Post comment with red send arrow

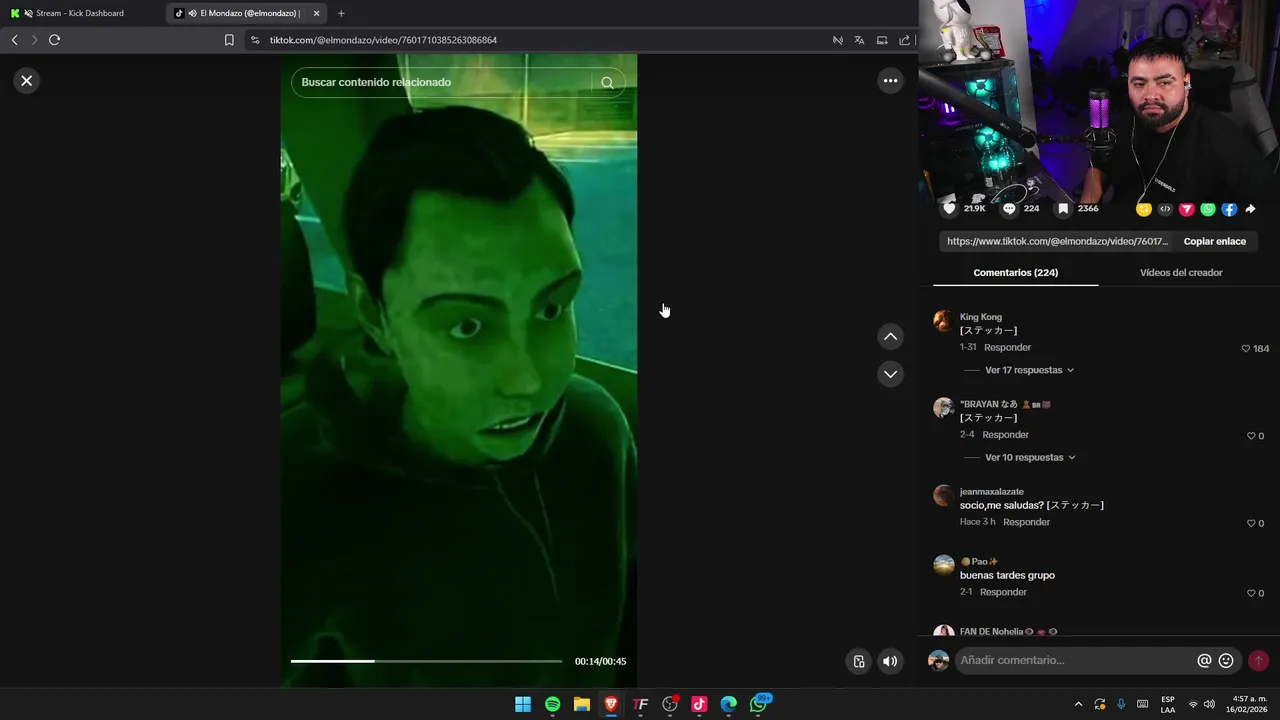point(1258,661)
